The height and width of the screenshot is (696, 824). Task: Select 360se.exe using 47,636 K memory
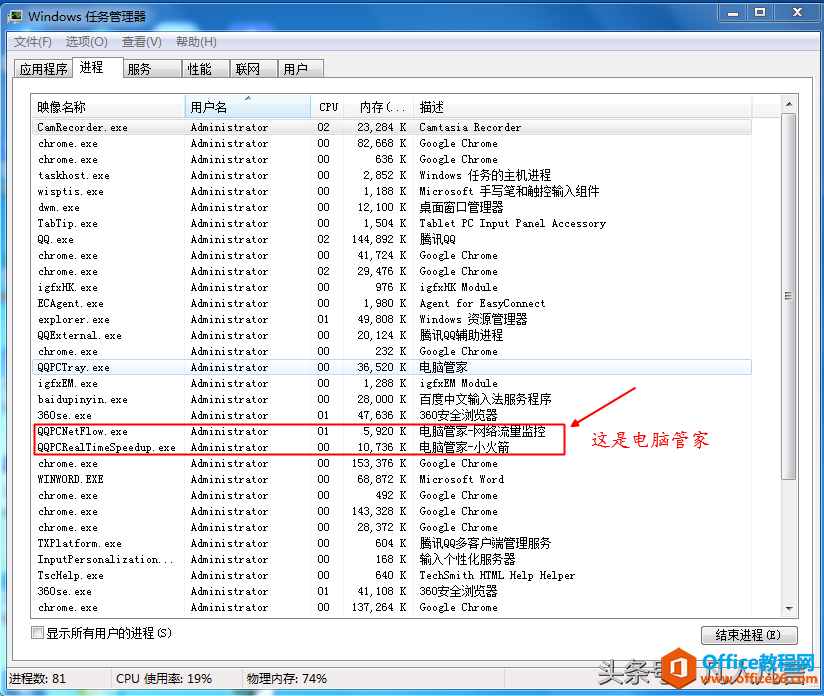point(392,415)
